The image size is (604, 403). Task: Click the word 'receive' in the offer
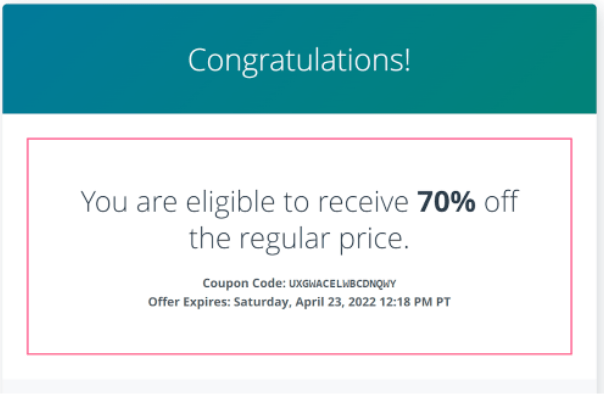[363, 202]
